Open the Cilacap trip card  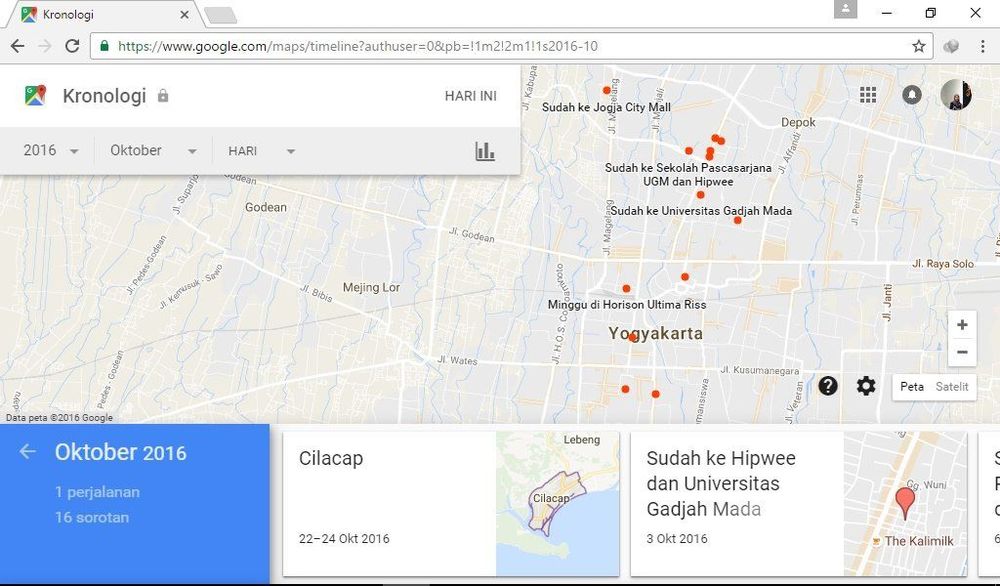click(451, 504)
